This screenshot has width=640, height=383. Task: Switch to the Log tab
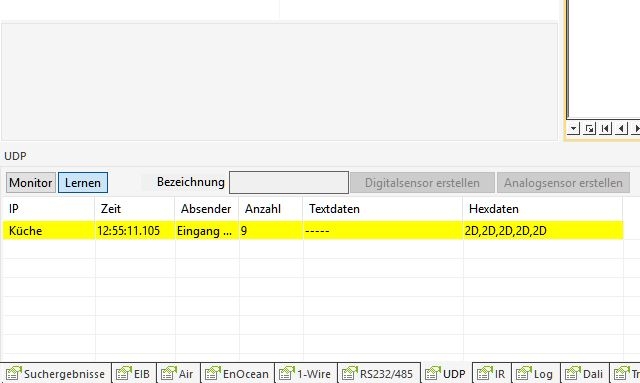coord(536,373)
